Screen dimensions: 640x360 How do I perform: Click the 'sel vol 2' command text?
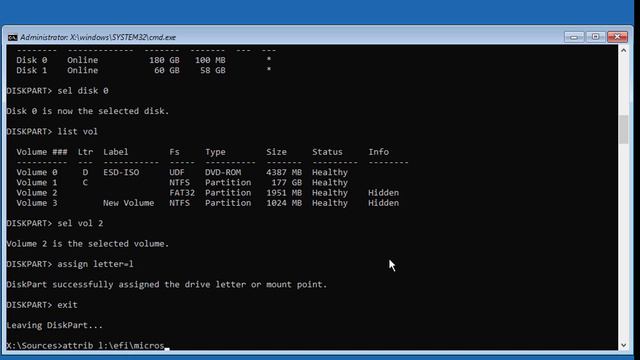tap(80, 223)
